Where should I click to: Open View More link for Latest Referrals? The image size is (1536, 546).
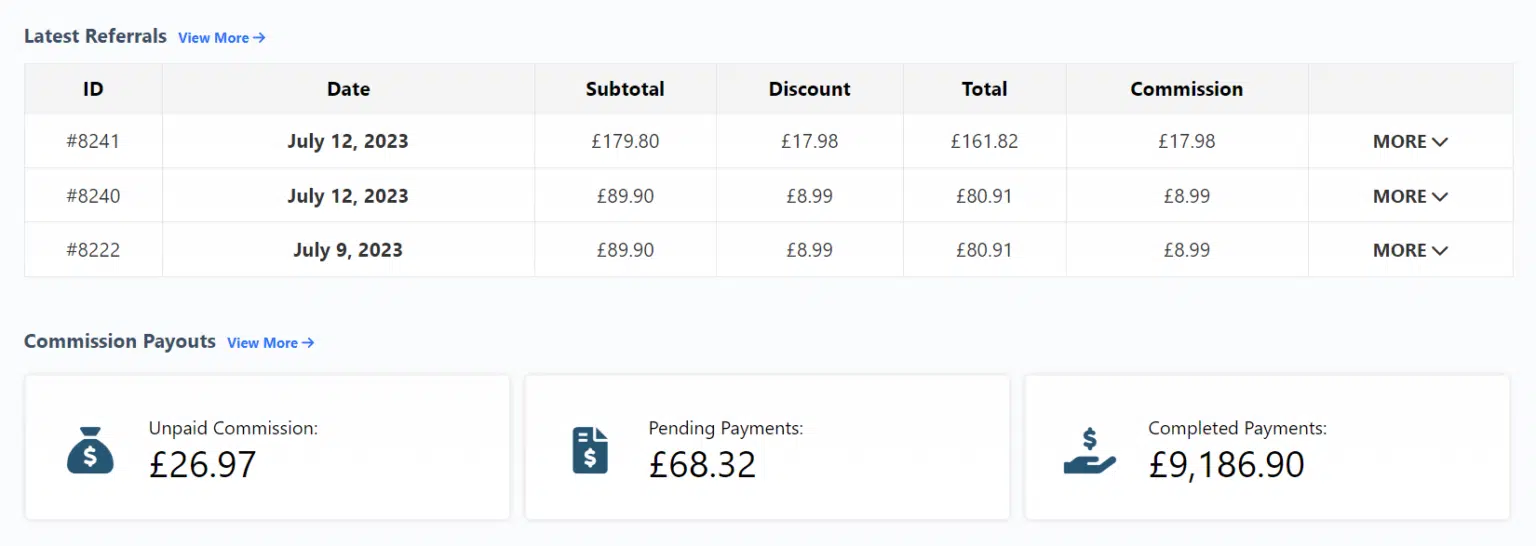tap(221, 38)
